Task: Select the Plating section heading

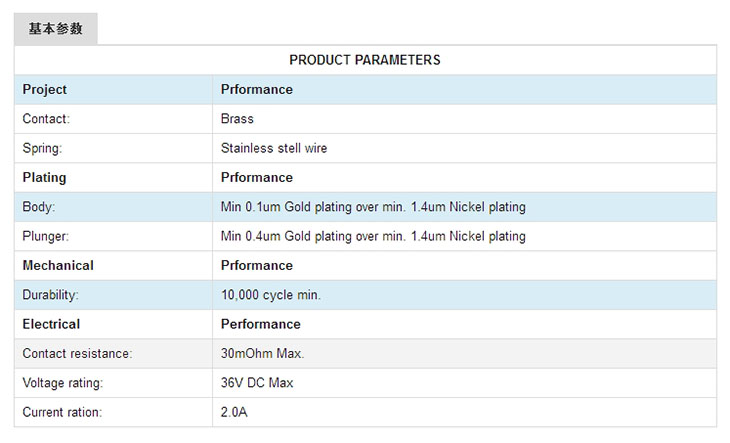Action: [45, 177]
